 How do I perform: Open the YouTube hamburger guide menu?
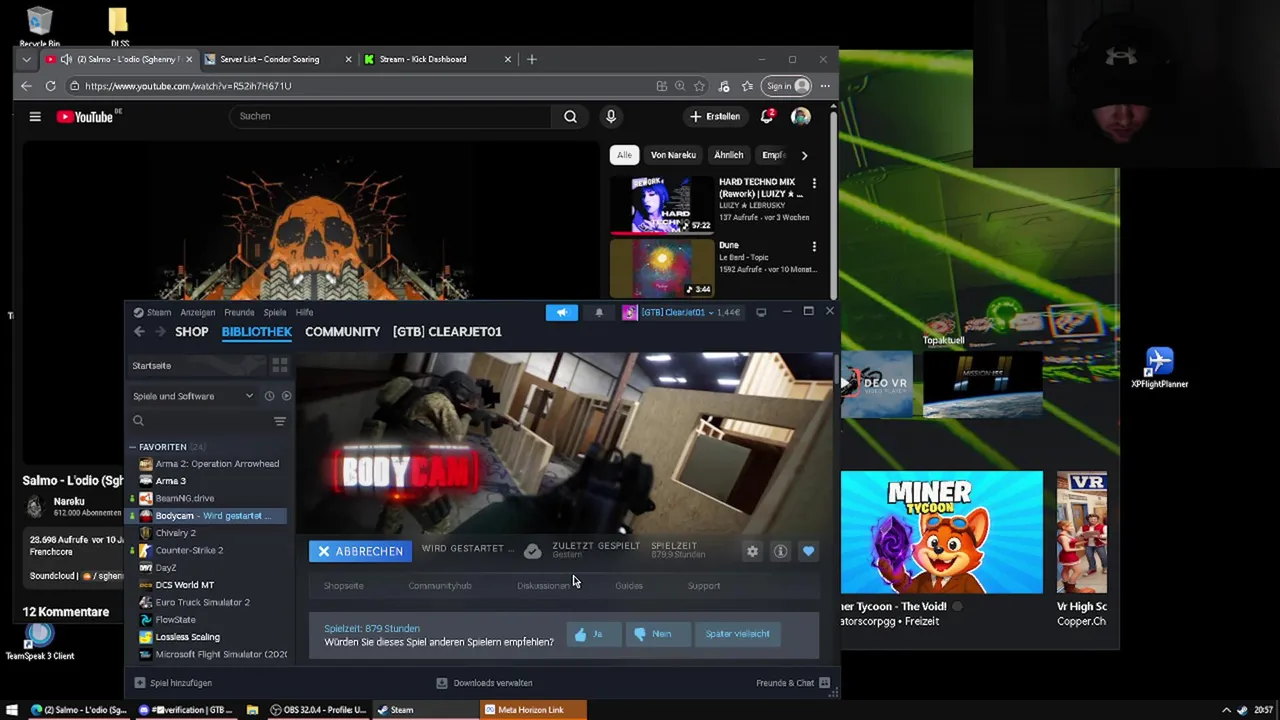(x=35, y=117)
